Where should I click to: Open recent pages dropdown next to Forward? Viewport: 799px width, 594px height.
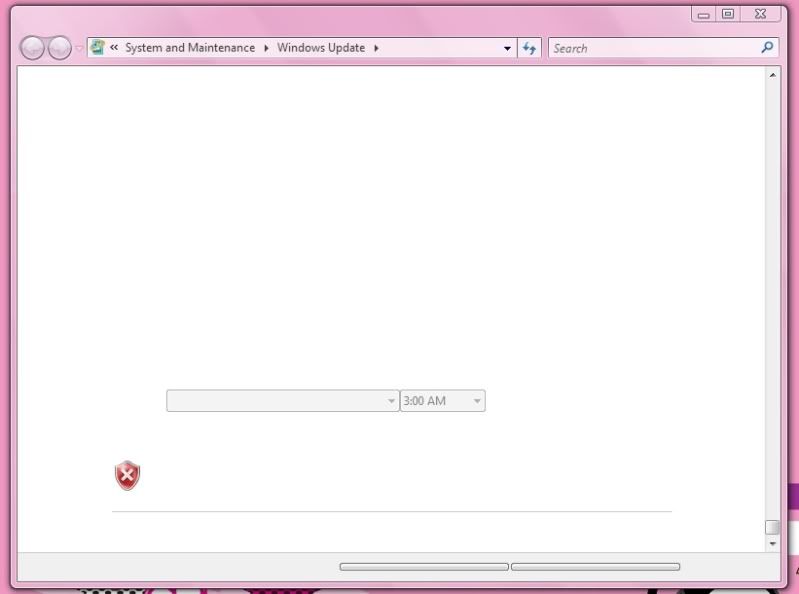(x=79, y=48)
